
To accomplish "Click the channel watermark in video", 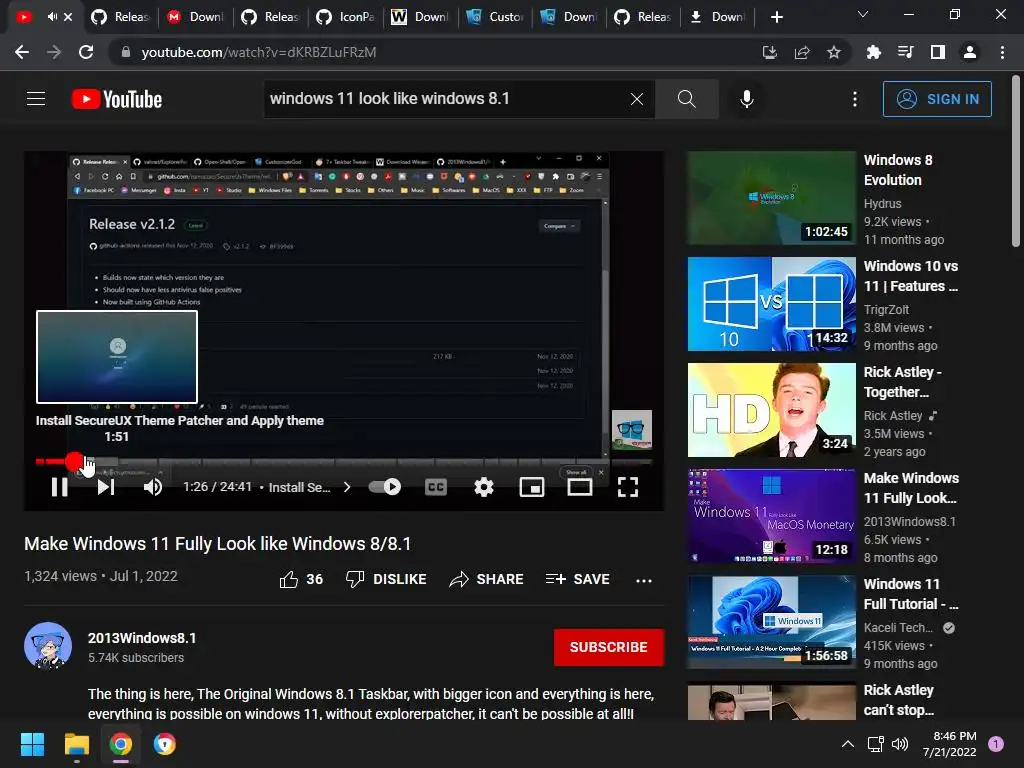I will tap(632, 430).
